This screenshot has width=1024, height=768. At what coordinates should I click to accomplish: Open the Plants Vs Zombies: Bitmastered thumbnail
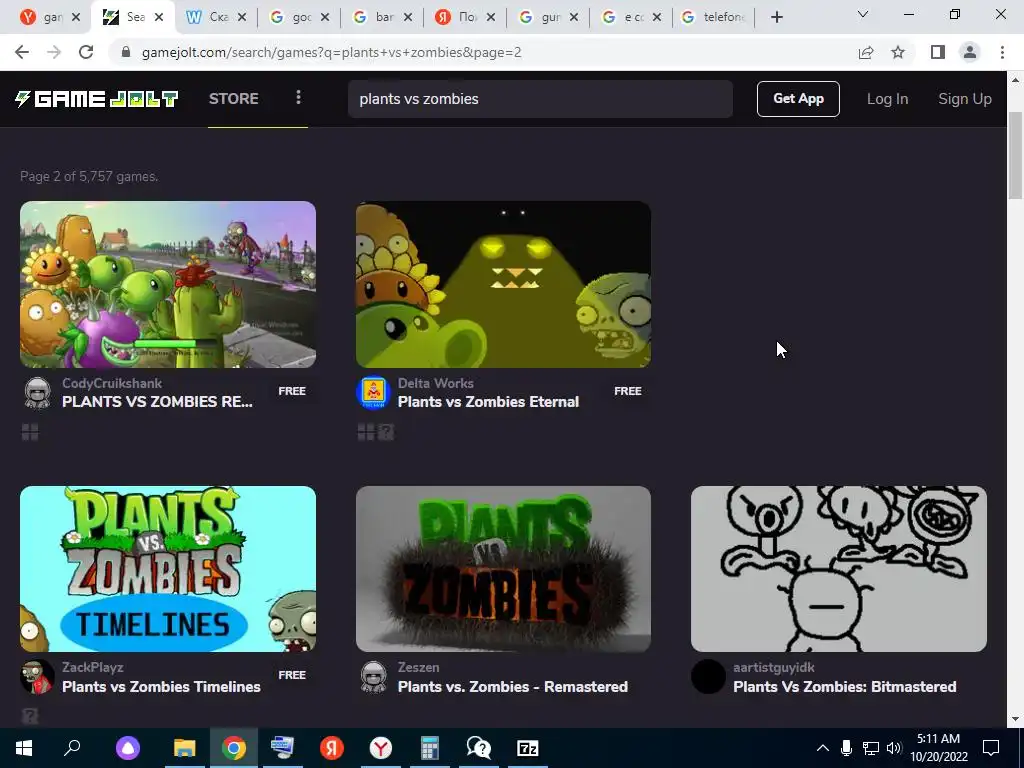click(839, 569)
